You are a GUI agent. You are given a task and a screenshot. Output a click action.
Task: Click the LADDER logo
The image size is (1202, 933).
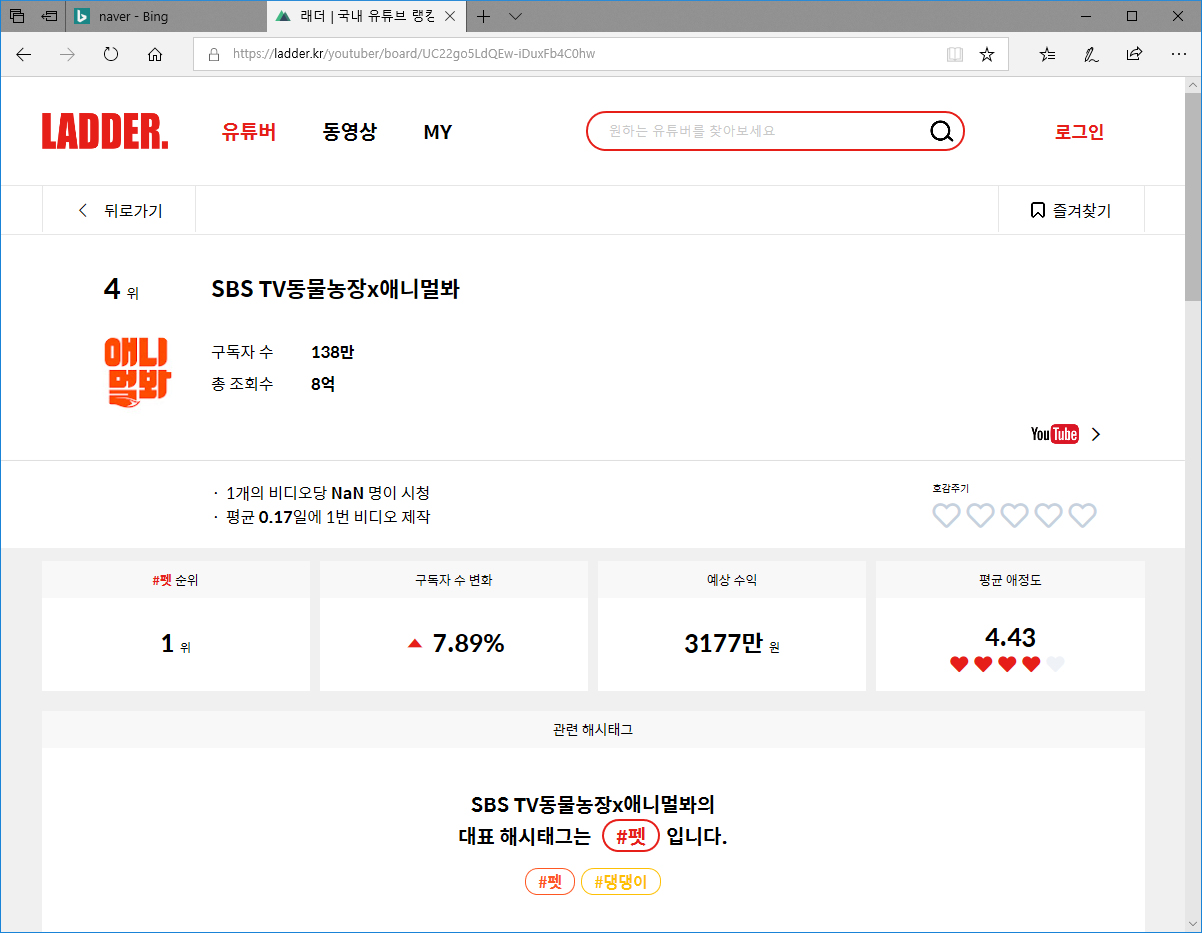point(105,132)
